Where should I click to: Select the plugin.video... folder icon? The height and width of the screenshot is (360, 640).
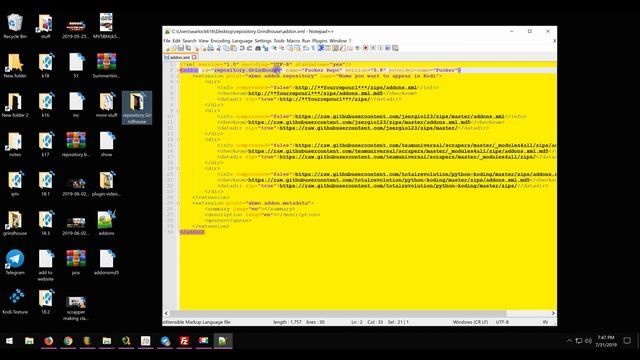click(106, 184)
